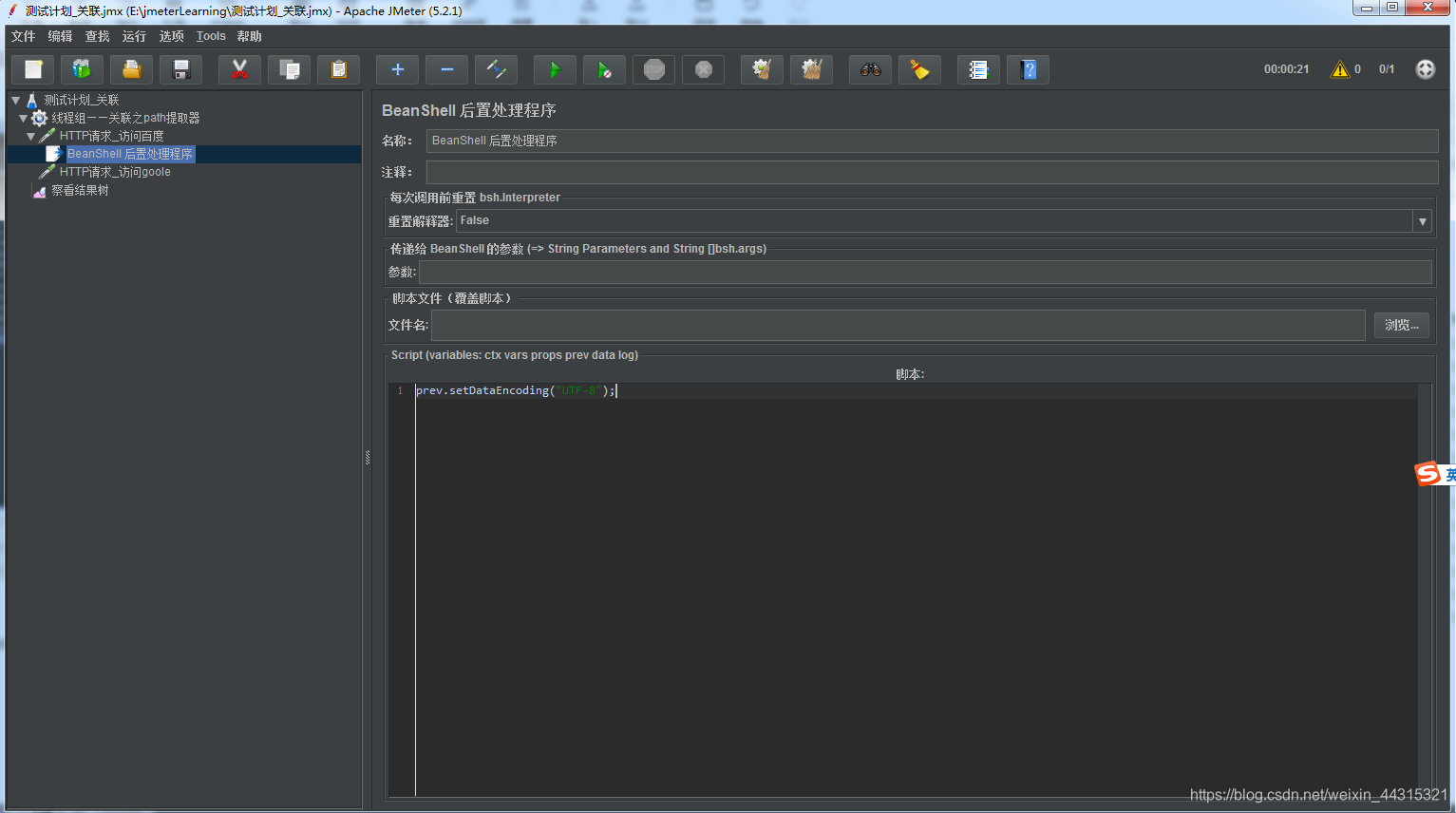Start the test with green play icon

click(555, 69)
